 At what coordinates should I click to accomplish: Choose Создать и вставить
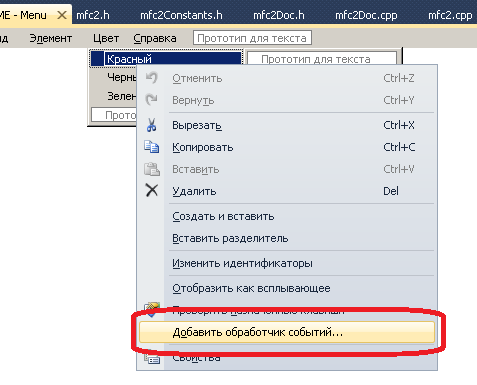coord(287,216)
